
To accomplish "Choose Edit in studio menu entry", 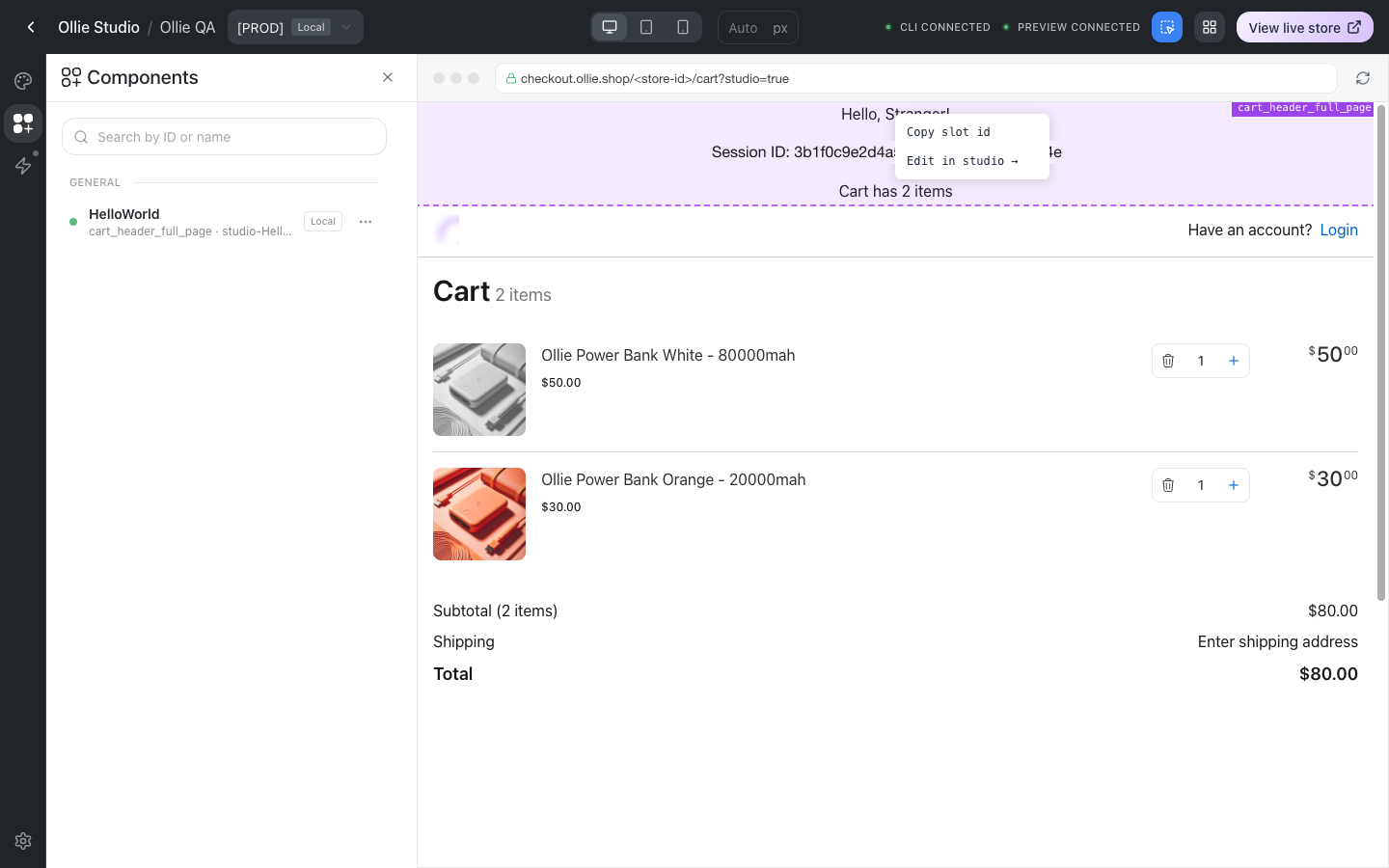I will 972,161.
